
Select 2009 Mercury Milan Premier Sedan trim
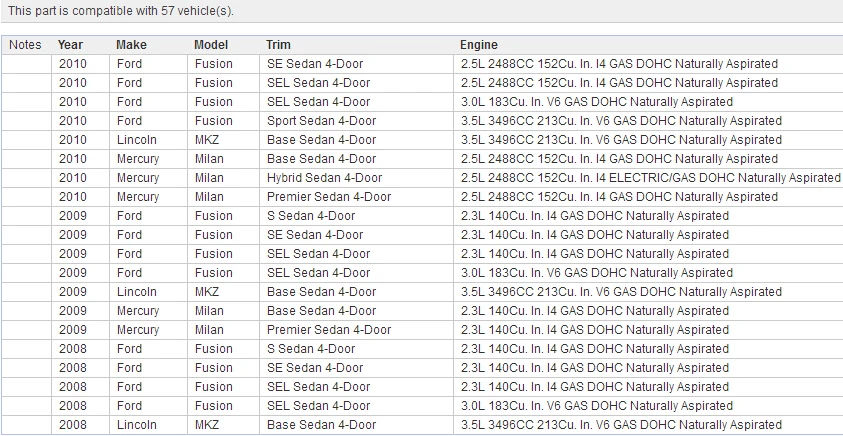[329, 330]
